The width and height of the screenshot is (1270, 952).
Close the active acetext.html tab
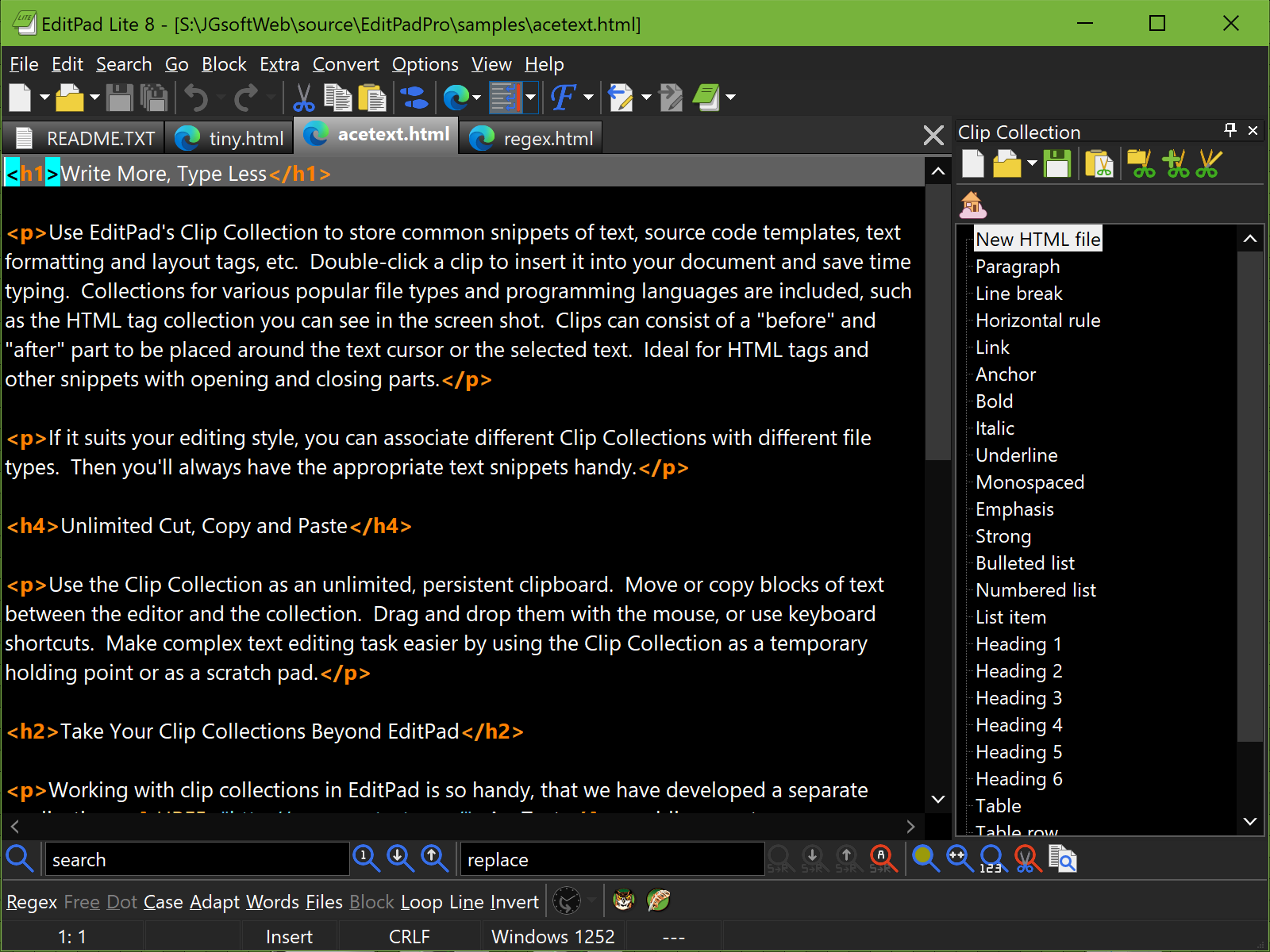pos(933,136)
